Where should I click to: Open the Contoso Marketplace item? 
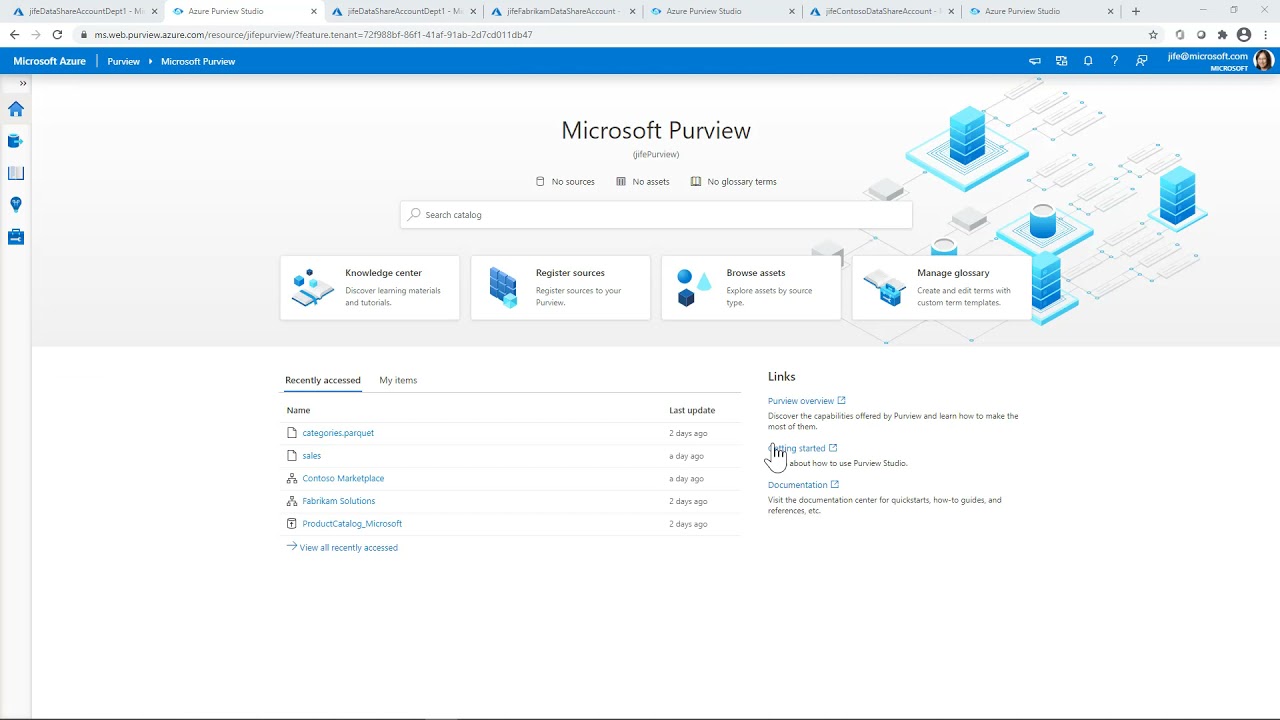[343, 478]
